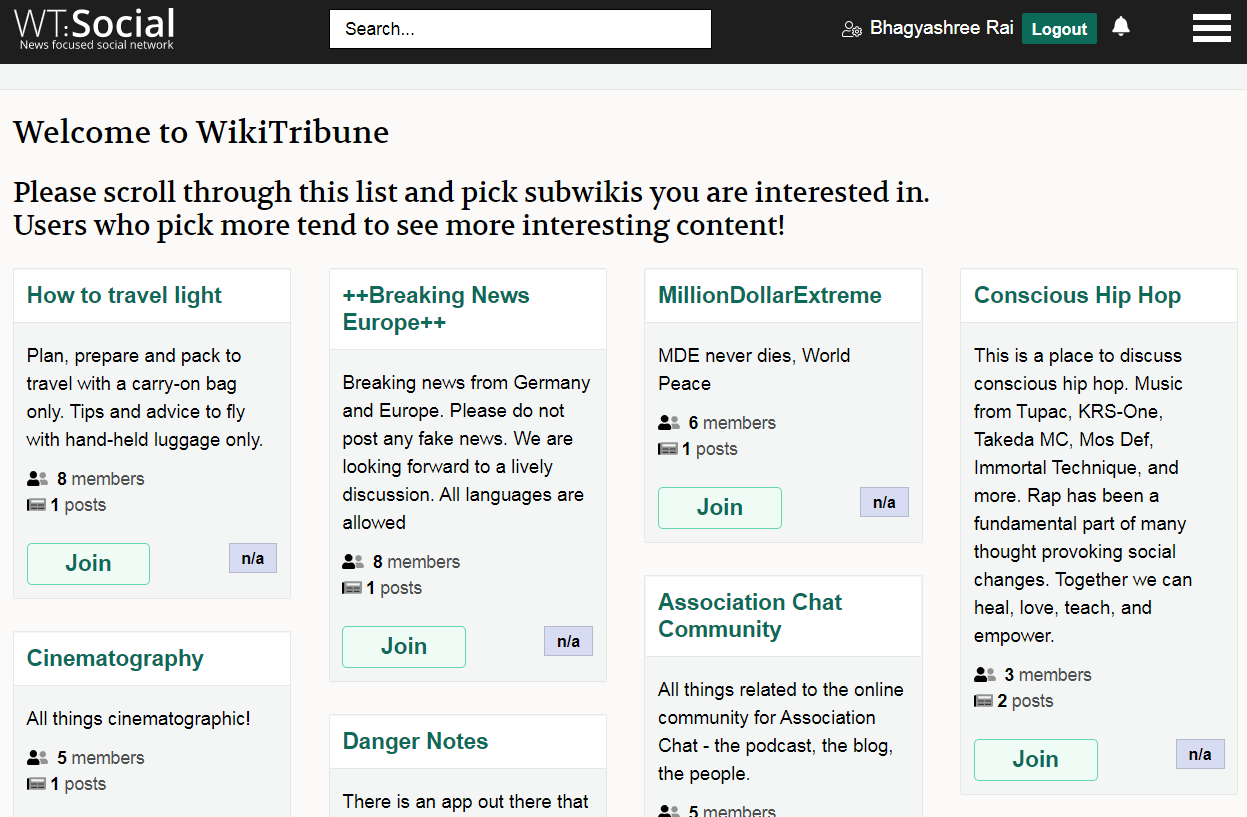Click posts icon in Breaking News Europe card
Viewport: 1247px width, 817px height.
coord(352,588)
